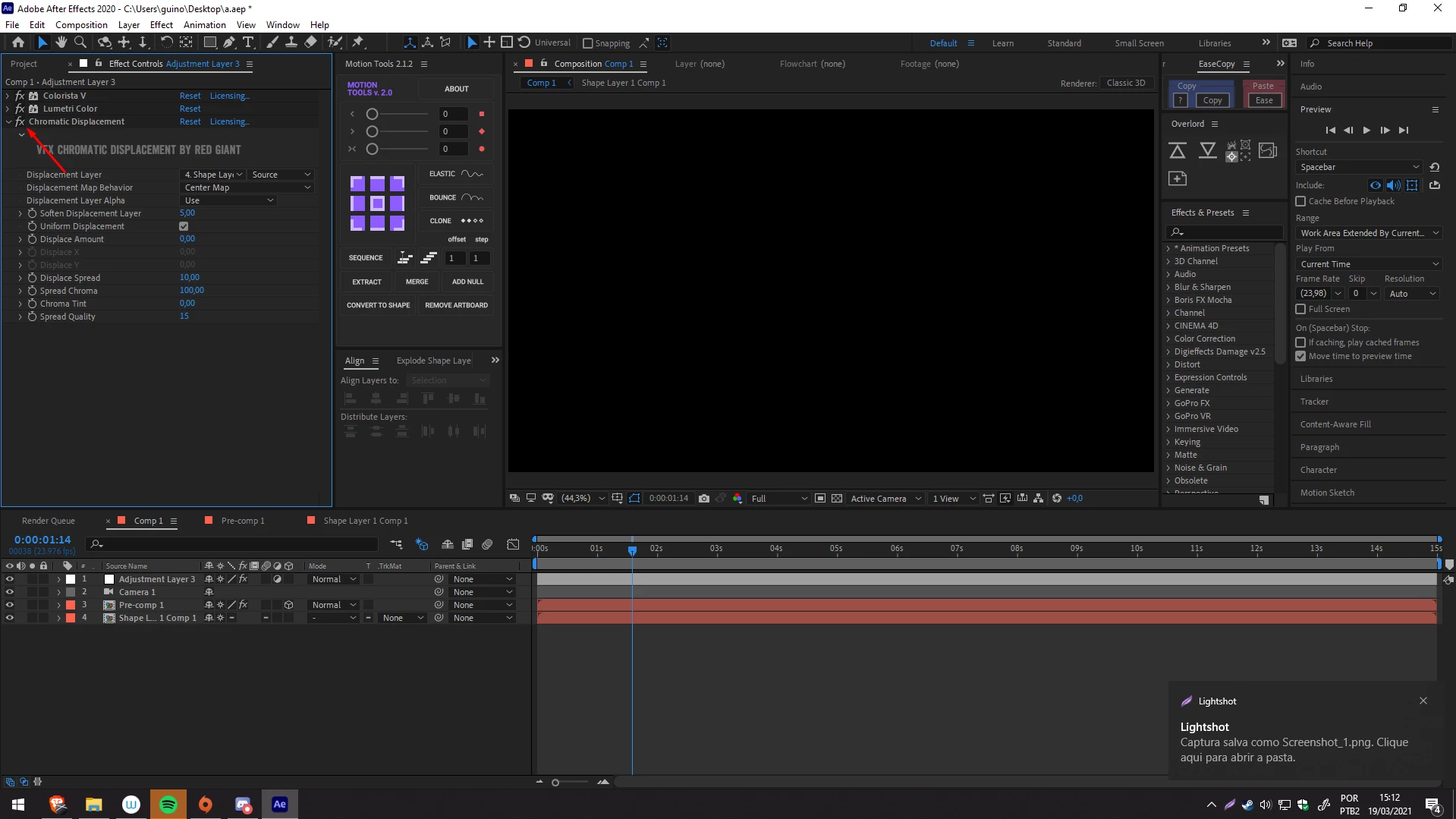Jump to first frame in Preview panel
The width and height of the screenshot is (1456, 819).
[x=1330, y=131]
